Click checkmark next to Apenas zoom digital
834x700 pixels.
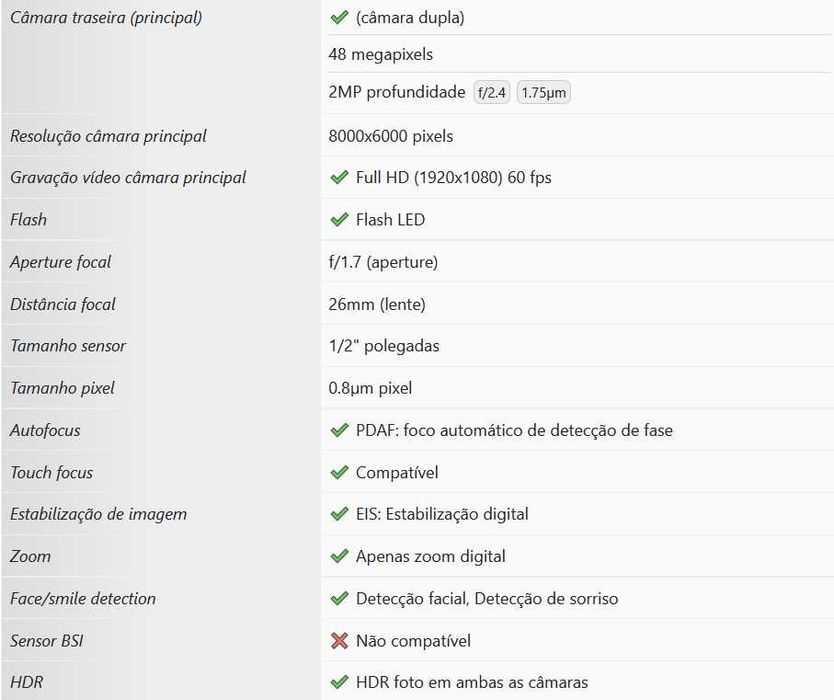pos(339,557)
